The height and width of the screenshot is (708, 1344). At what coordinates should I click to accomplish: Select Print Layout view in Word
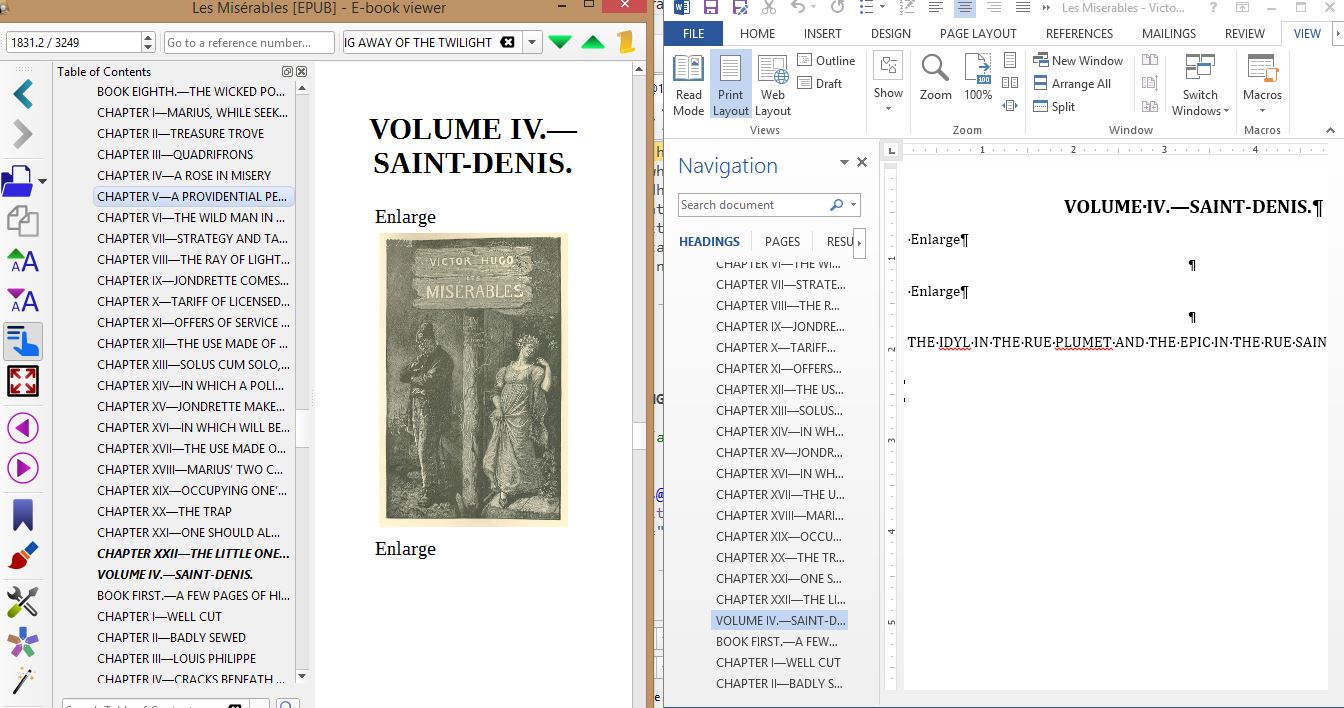coord(730,85)
